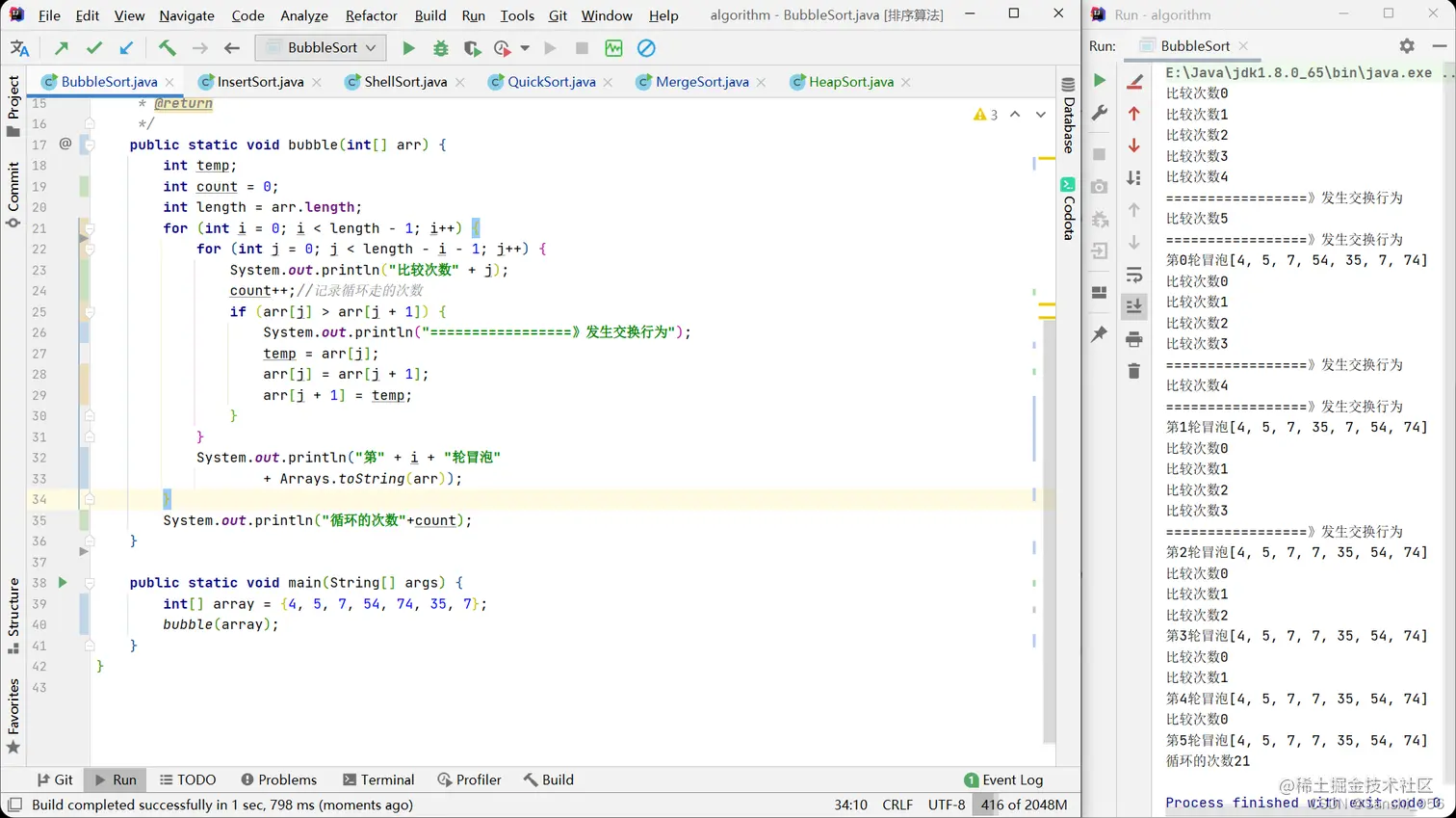The width and height of the screenshot is (1456, 818).
Task: Open the Terminal tool window
Action: click(378, 779)
